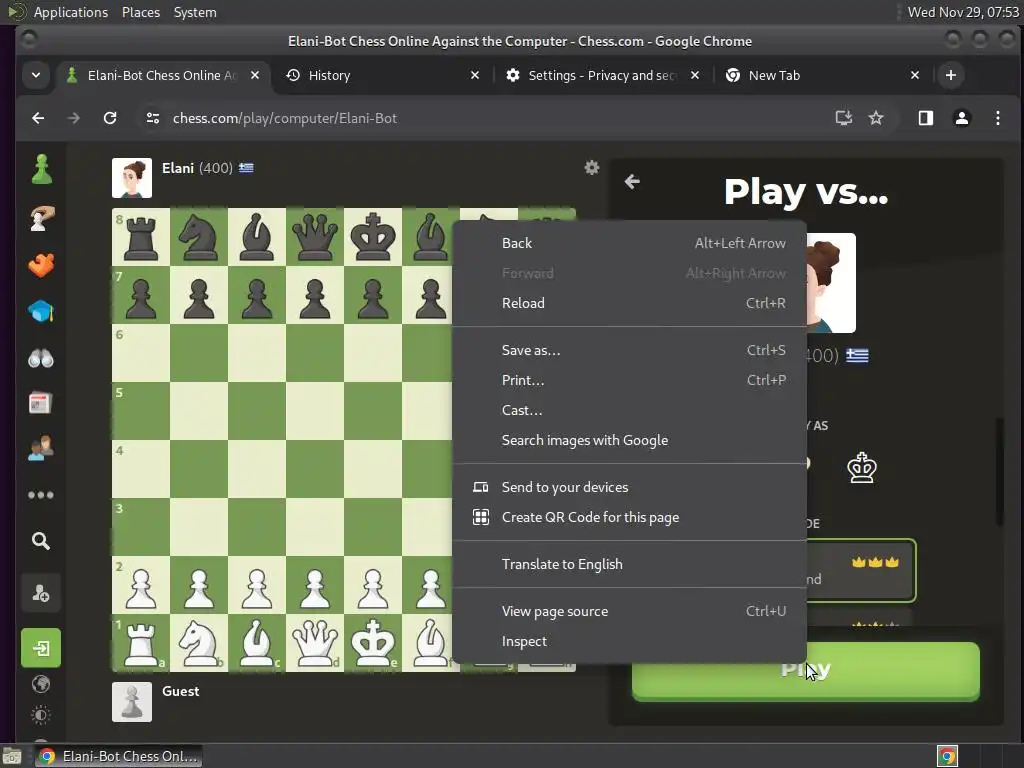Click the back arrow in Play vs panel

click(x=632, y=182)
